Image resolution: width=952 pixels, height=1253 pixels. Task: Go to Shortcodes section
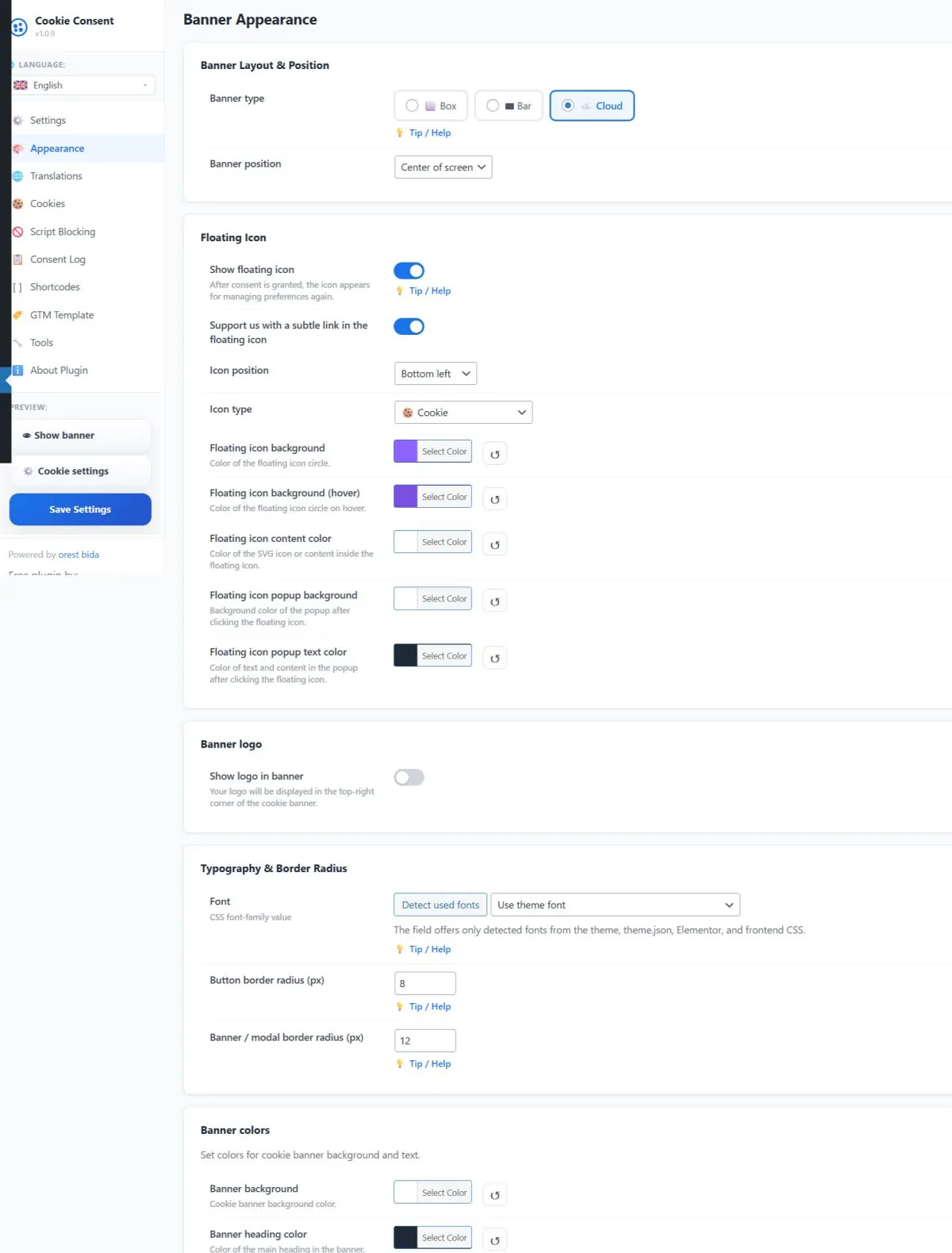click(55, 287)
